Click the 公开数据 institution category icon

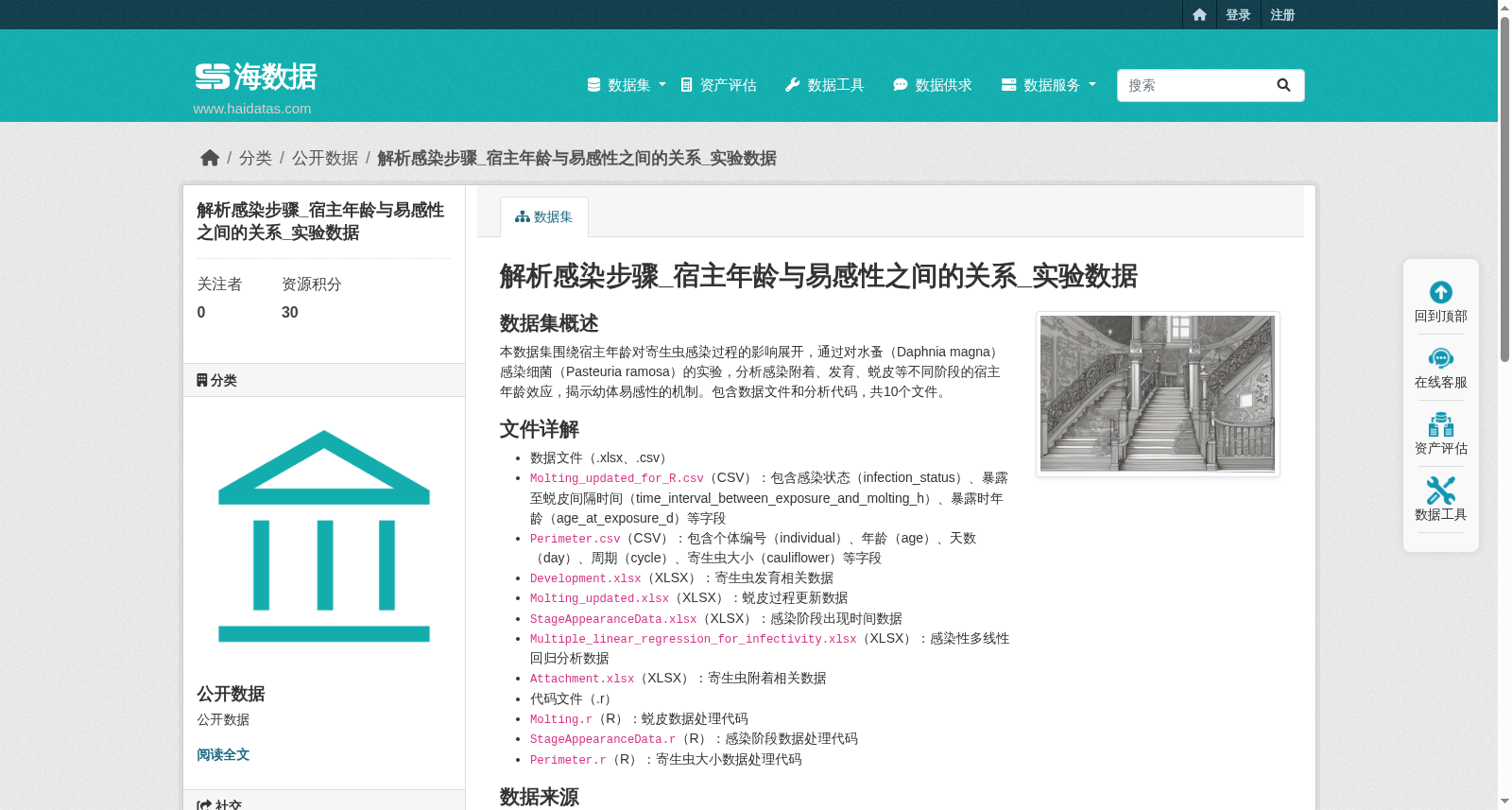pos(324,536)
